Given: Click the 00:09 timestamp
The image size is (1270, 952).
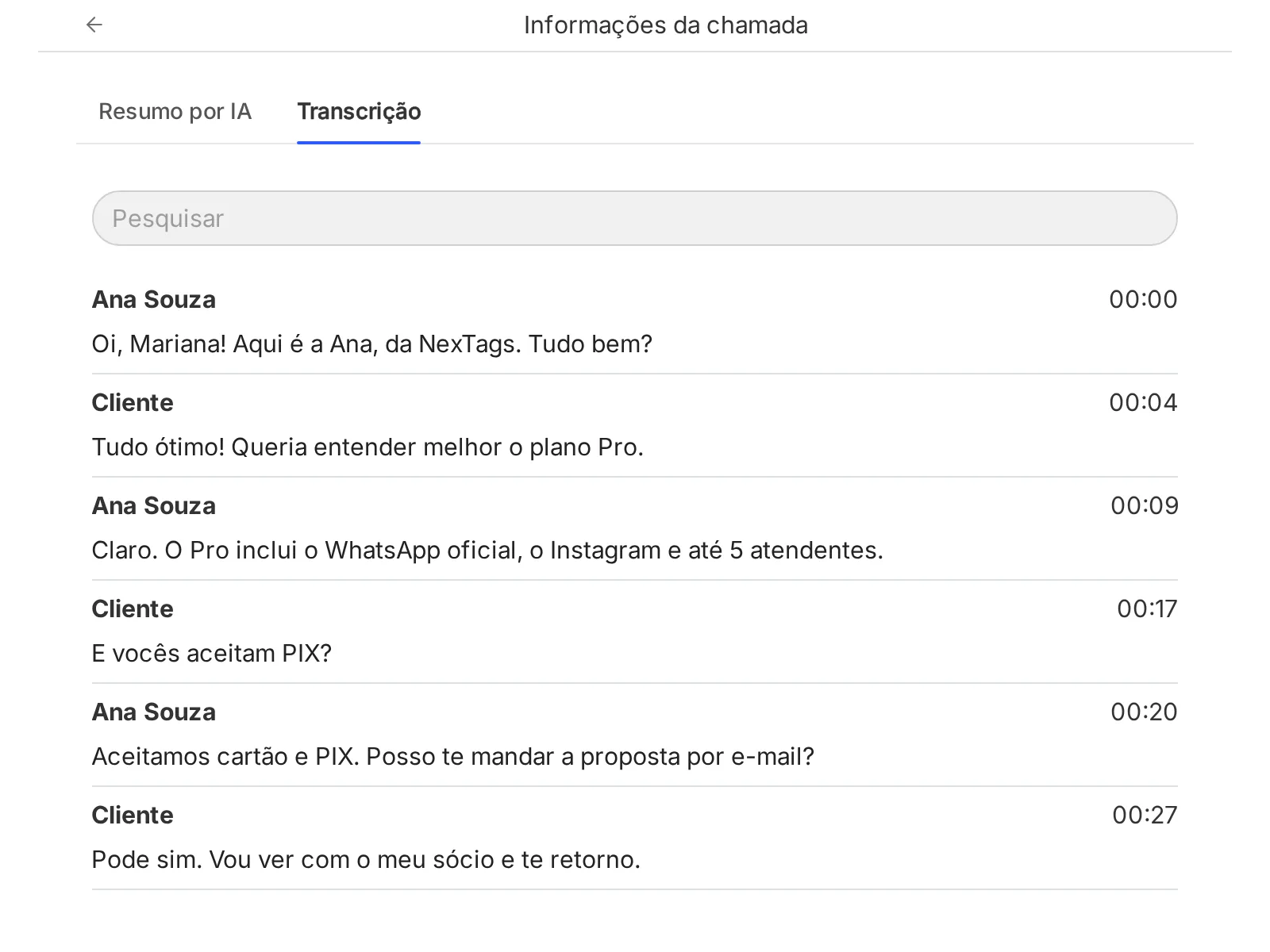Looking at the screenshot, I should click(1144, 505).
